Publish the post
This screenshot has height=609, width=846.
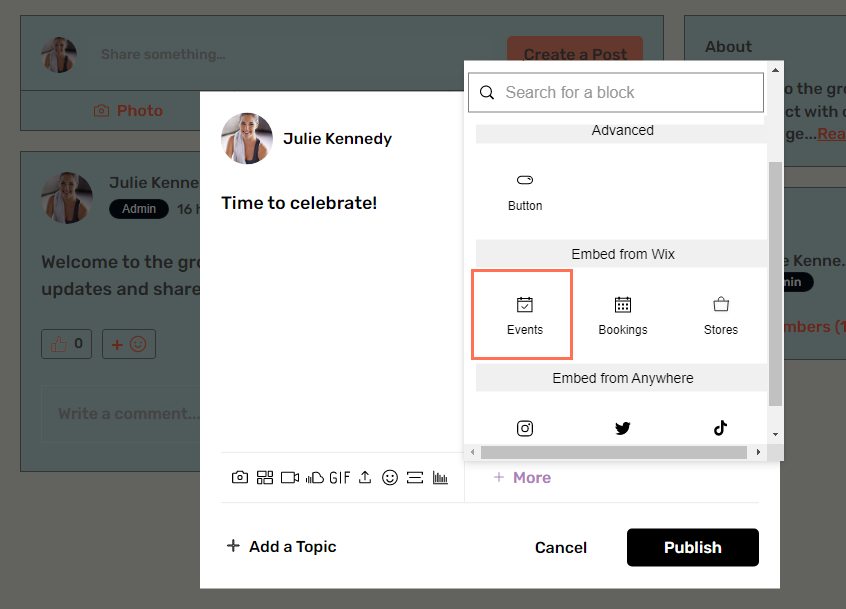coord(693,548)
